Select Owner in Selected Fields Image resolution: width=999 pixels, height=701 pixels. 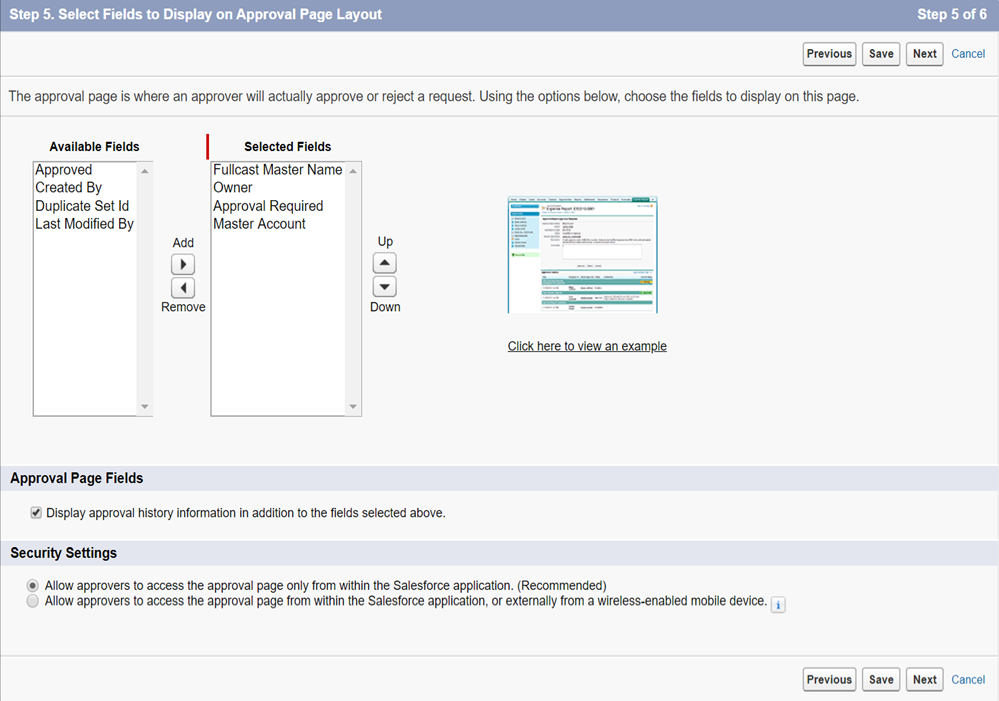coord(278,188)
